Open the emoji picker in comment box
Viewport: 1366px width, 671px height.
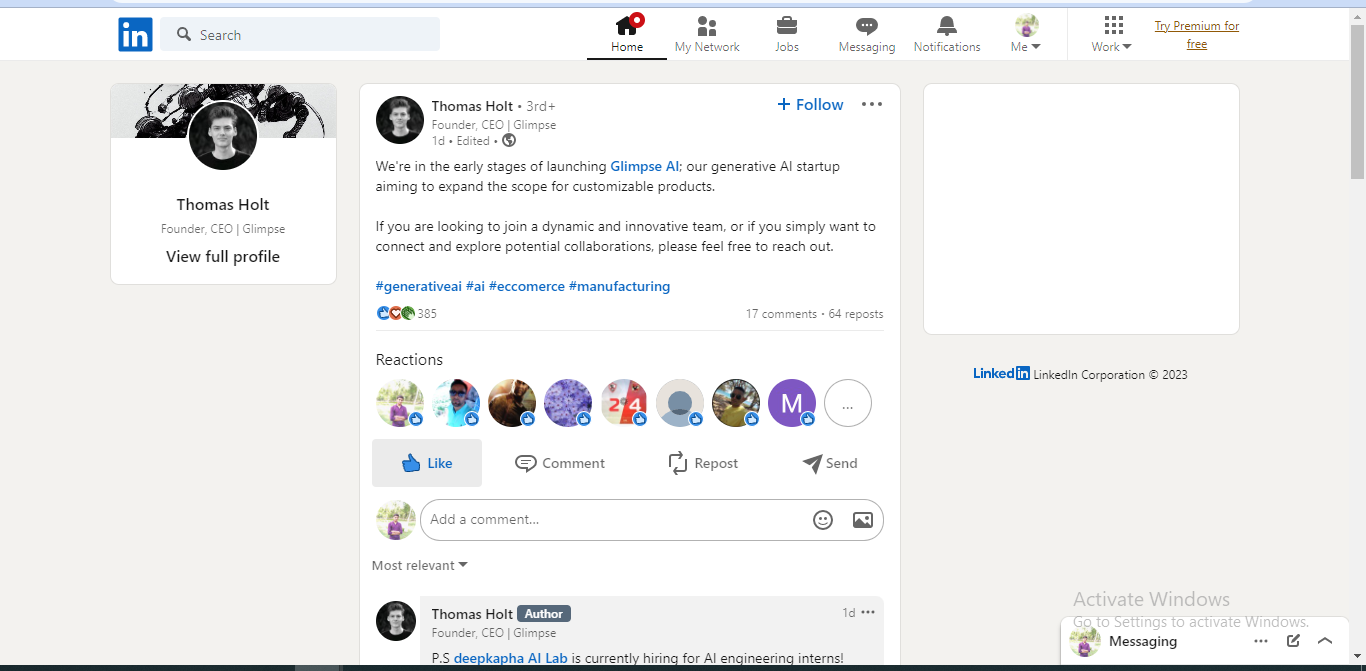click(x=823, y=520)
